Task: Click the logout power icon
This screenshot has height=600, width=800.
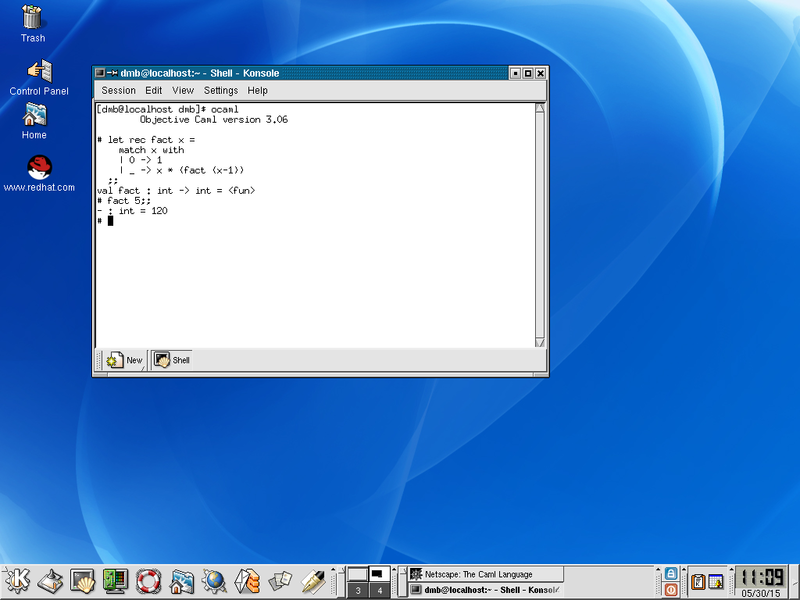Action: point(671,590)
